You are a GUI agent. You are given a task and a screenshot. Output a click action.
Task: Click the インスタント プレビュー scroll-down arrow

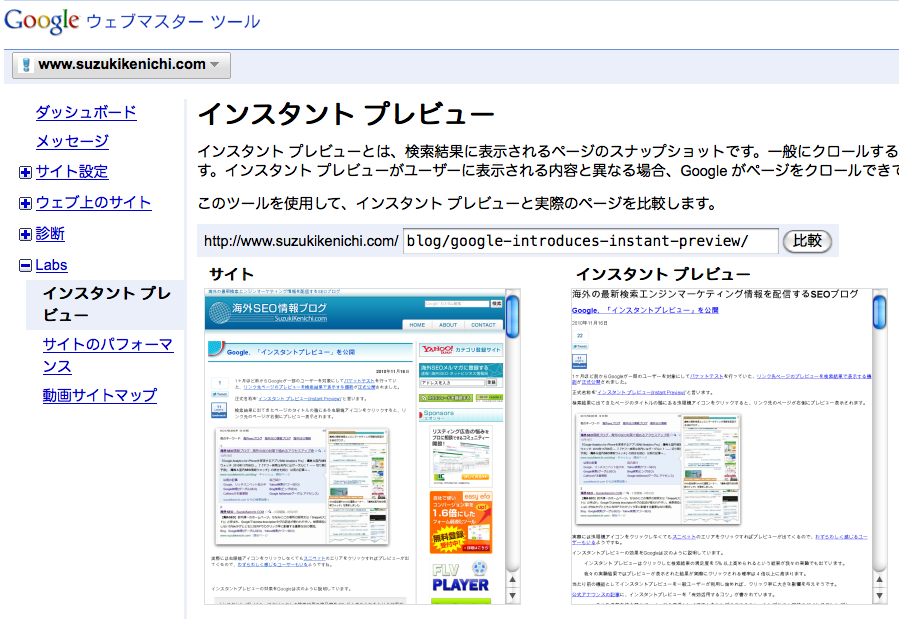click(x=880, y=596)
